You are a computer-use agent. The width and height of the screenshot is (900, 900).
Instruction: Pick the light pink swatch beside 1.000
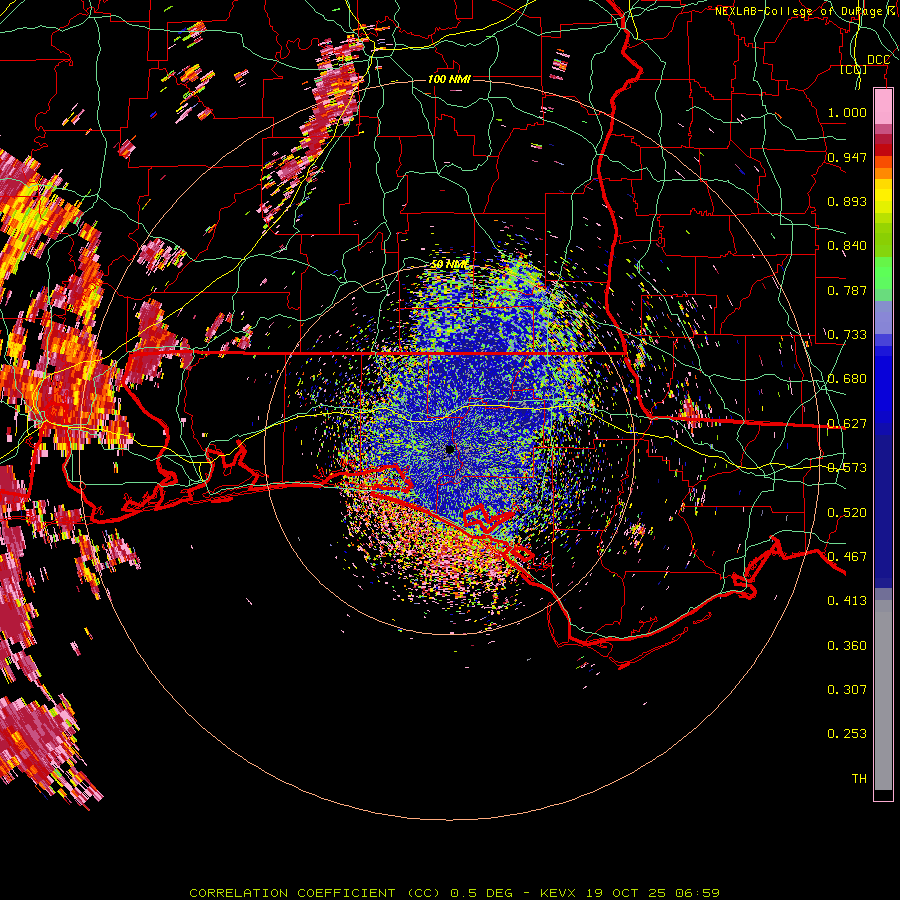click(x=883, y=107)
